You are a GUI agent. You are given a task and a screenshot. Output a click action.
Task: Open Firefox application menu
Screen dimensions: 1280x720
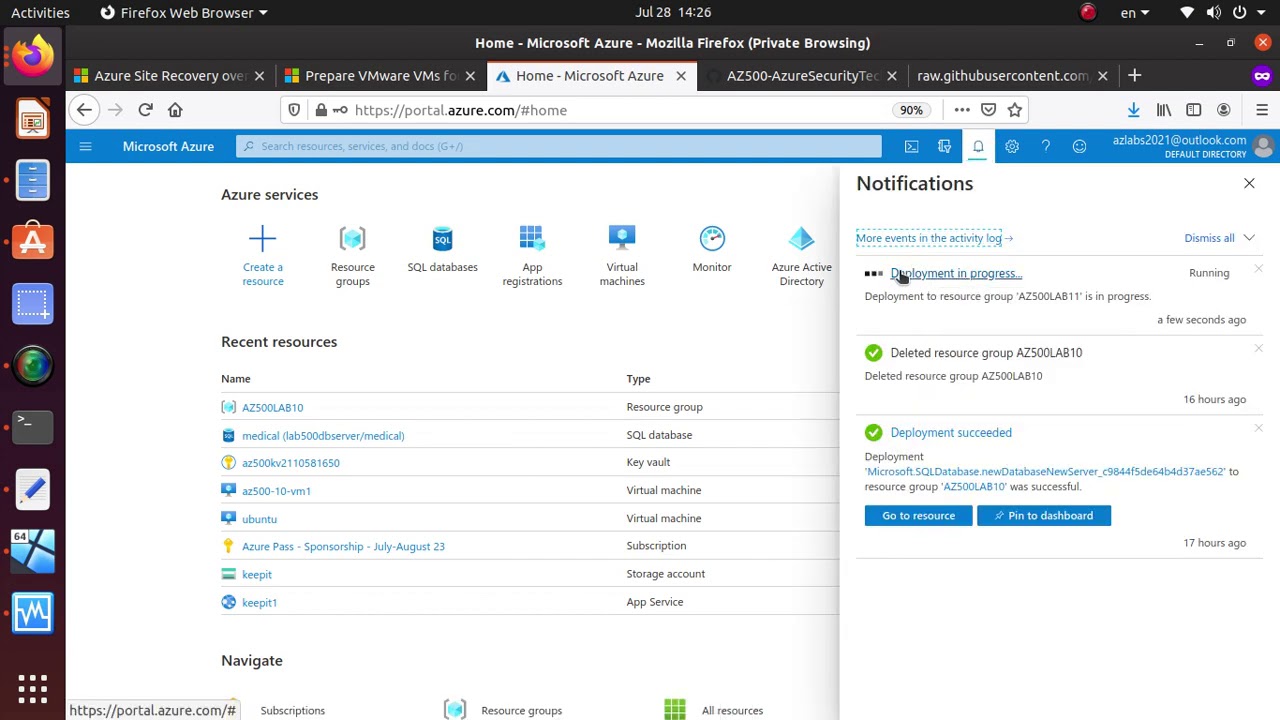tap(1261, 110)
